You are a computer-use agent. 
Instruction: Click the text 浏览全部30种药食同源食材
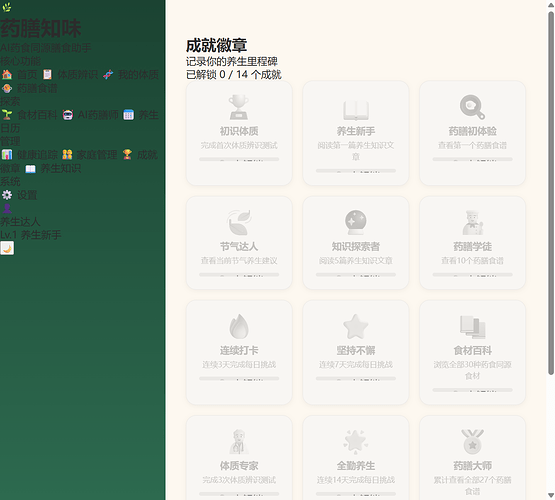pyautogui.click(x=473, y=370)
